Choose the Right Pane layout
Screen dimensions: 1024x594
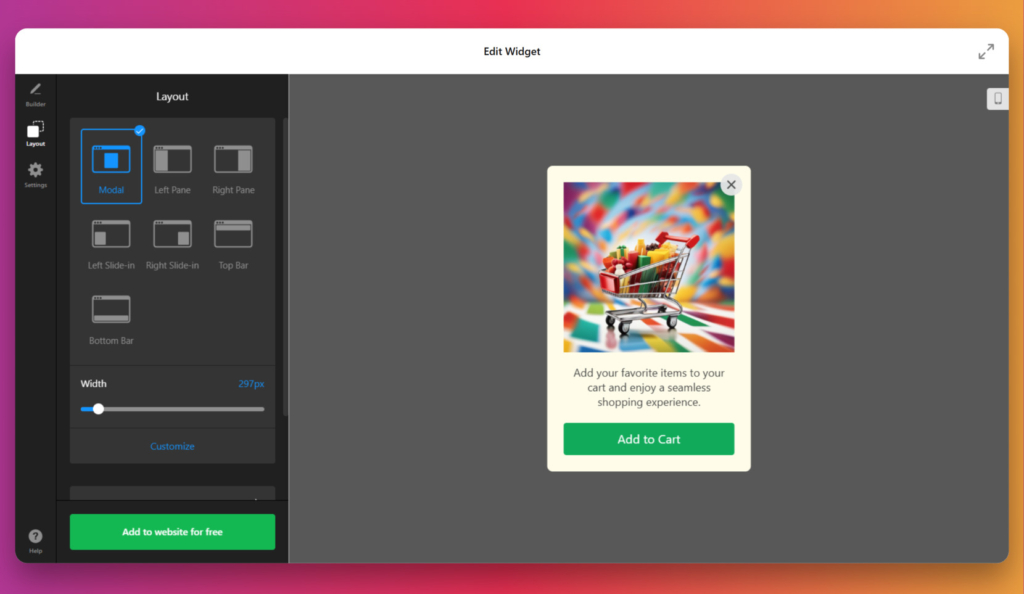[233, 168]
